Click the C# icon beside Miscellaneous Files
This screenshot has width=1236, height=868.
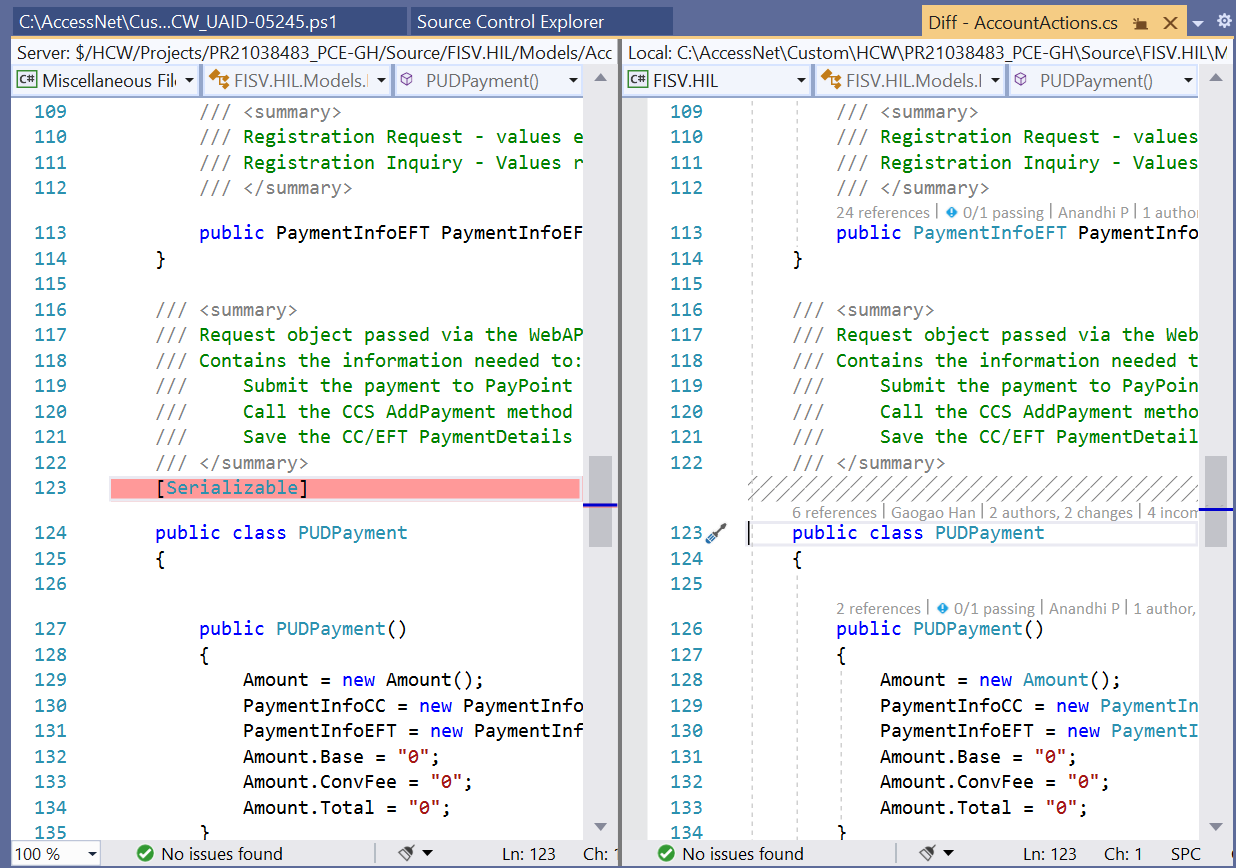point(27,81)
